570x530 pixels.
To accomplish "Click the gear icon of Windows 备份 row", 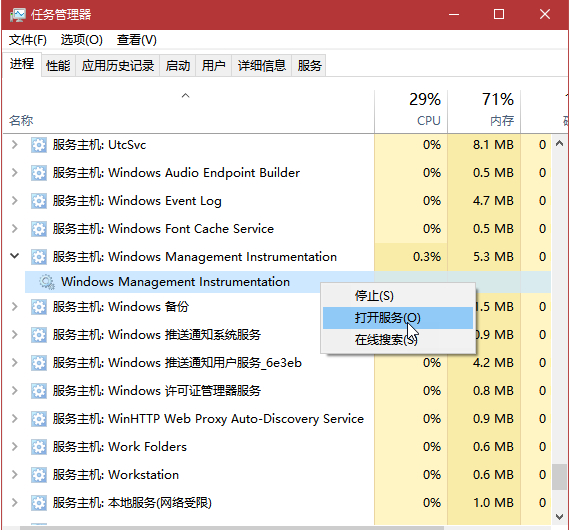I will (39, 307).
